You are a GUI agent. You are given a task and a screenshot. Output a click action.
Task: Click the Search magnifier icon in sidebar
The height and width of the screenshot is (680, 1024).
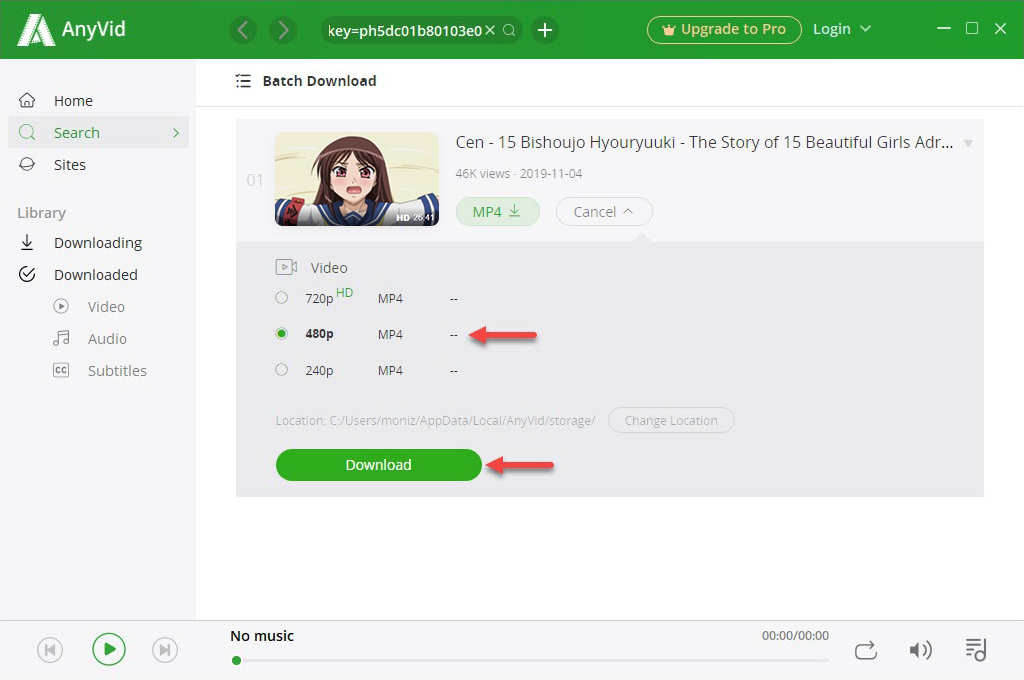pos(27,133)
